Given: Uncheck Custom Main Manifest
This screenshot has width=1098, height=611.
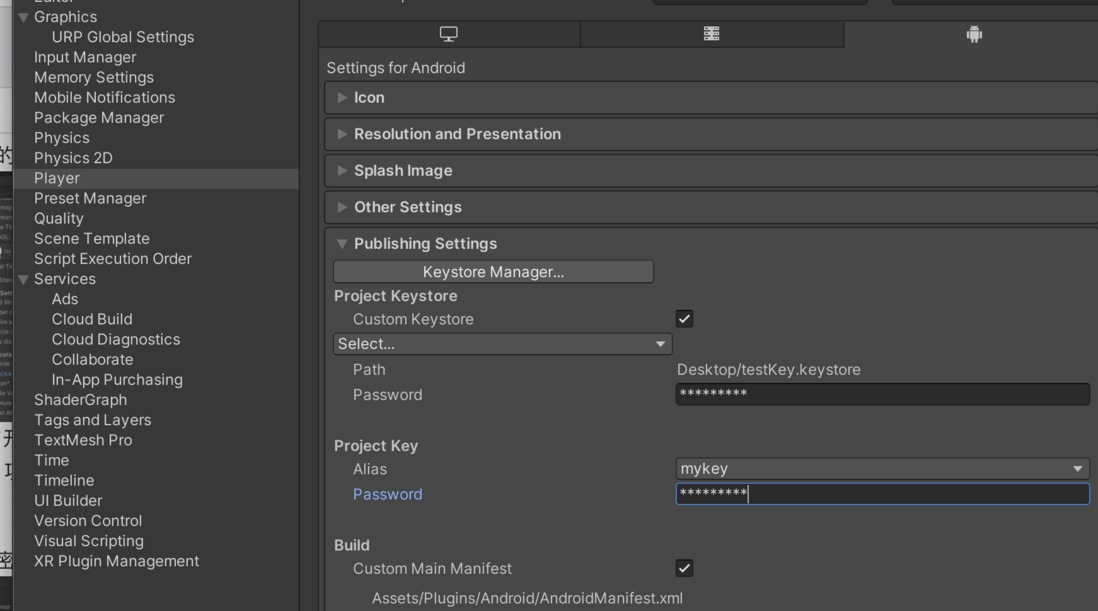Looking at the screenshot, I should pos(684,567).
